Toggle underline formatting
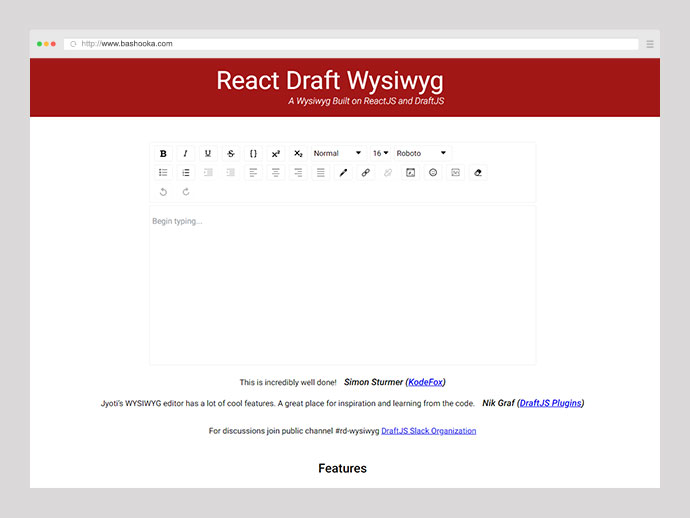 coord(208,154)
